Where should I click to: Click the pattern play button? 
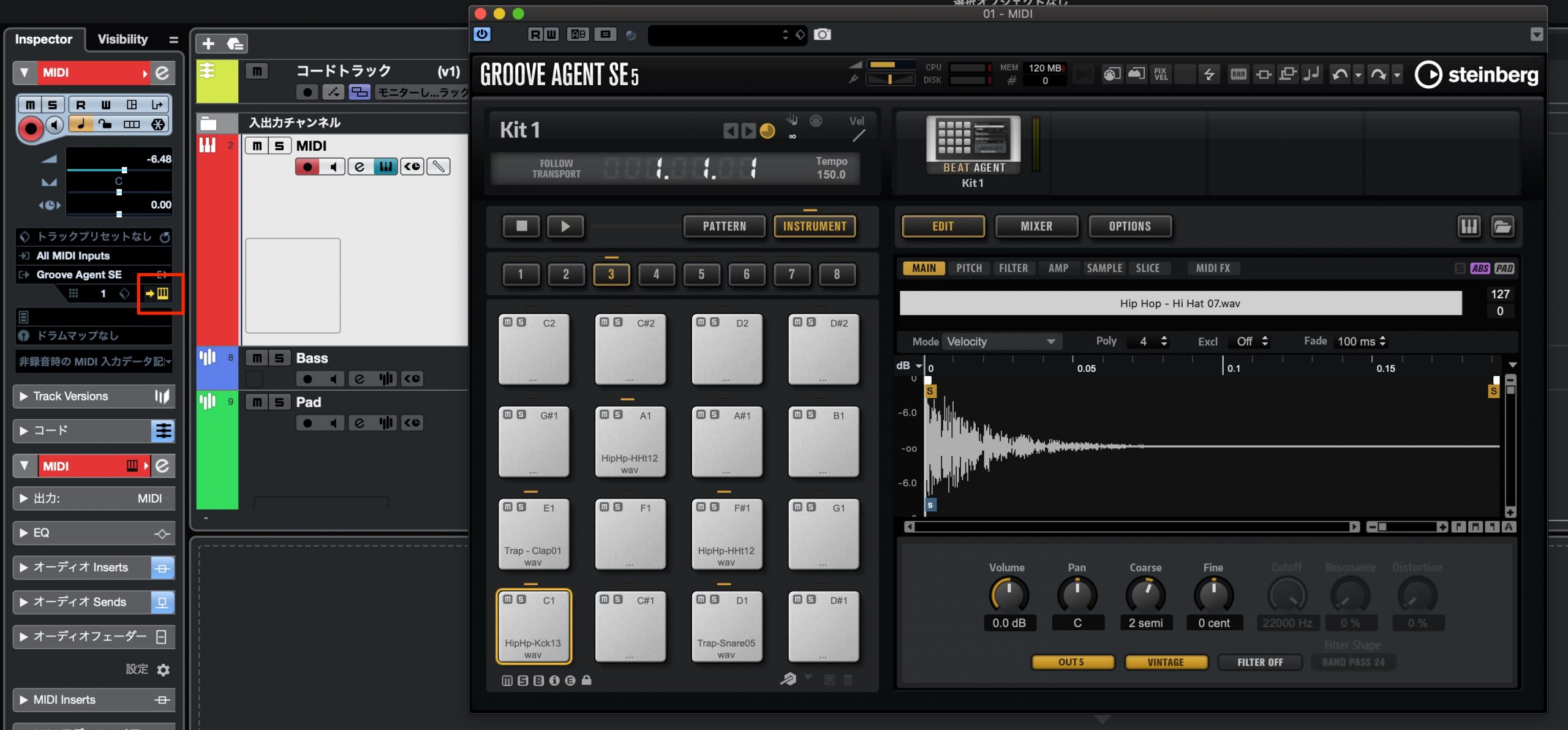[x=565, y=227]
